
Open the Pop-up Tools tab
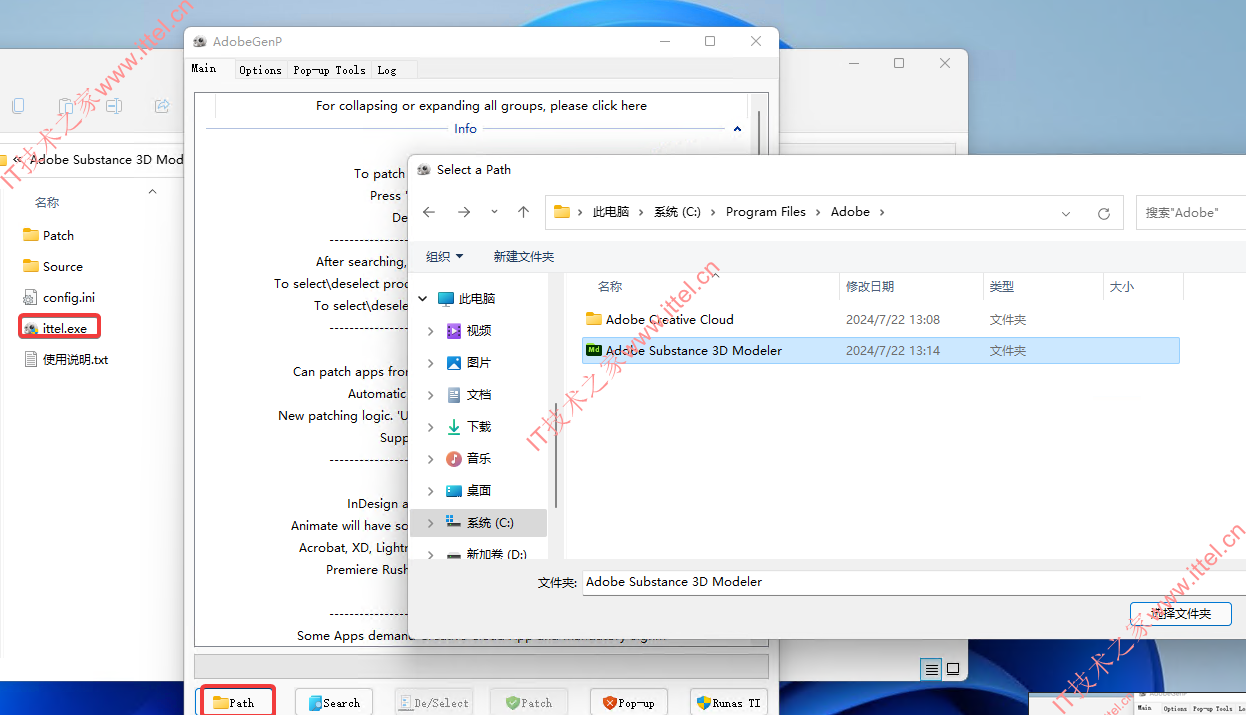tap(329, 70)
